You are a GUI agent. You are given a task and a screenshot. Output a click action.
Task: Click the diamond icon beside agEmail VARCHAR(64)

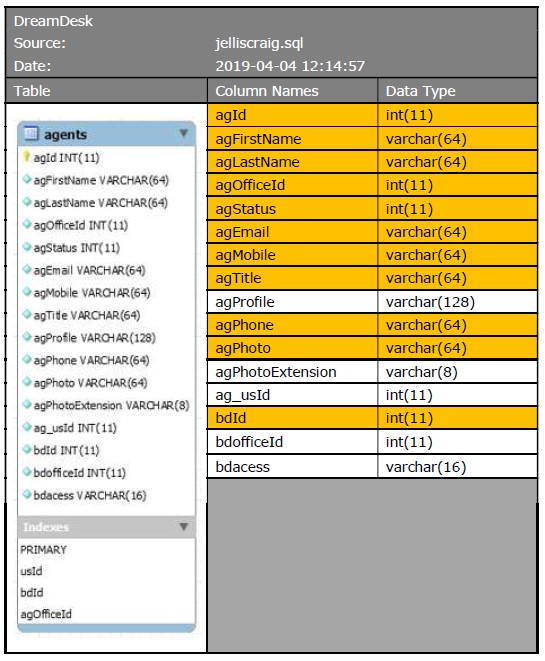27,269
